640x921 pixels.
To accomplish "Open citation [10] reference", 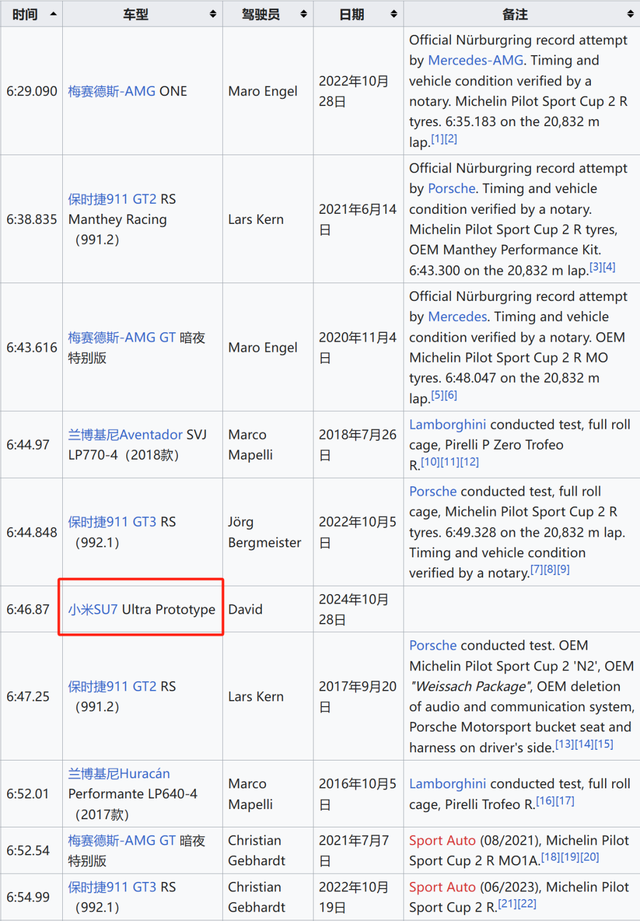I will tap(430, 462).
